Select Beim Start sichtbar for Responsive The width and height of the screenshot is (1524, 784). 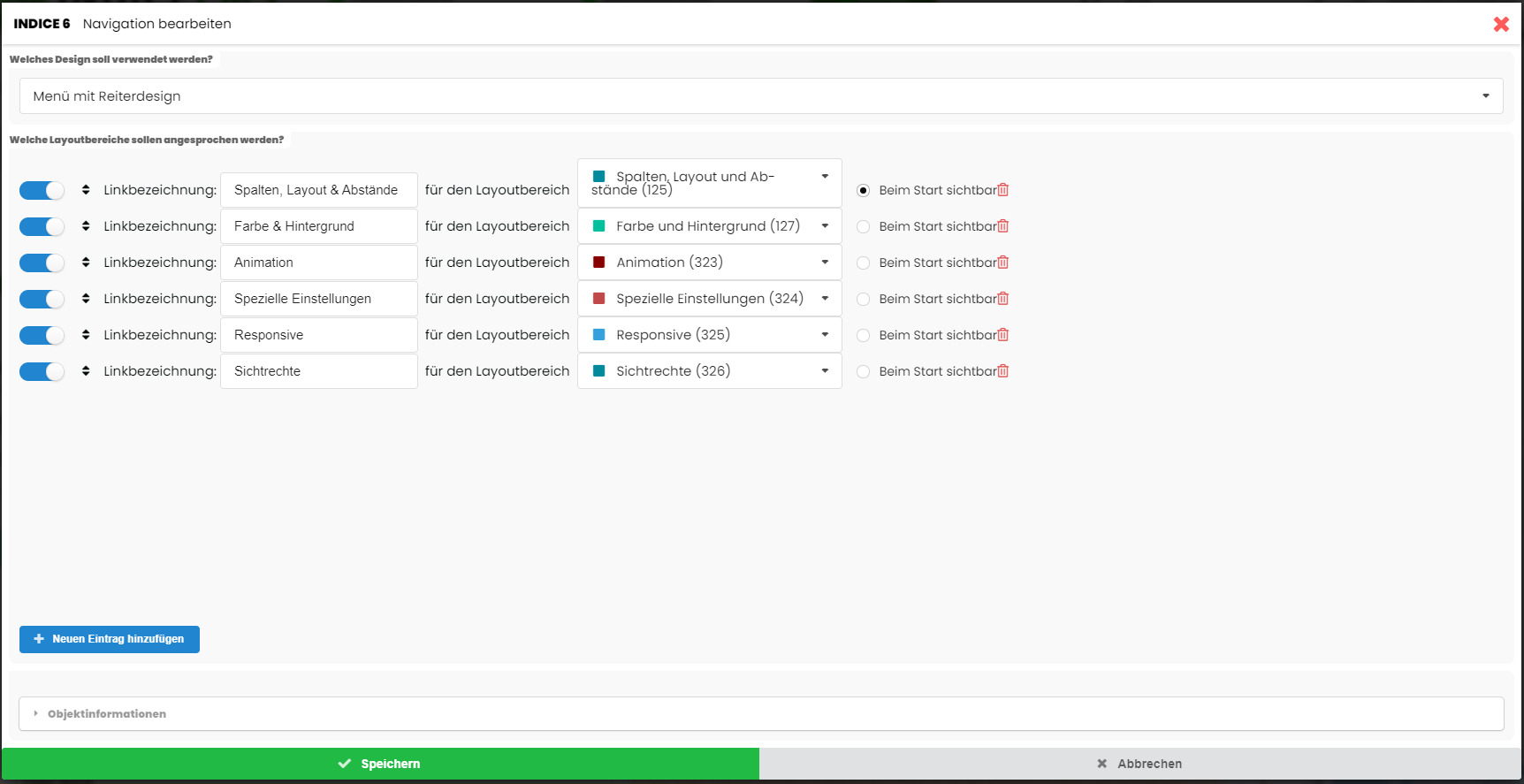point(864,336)
